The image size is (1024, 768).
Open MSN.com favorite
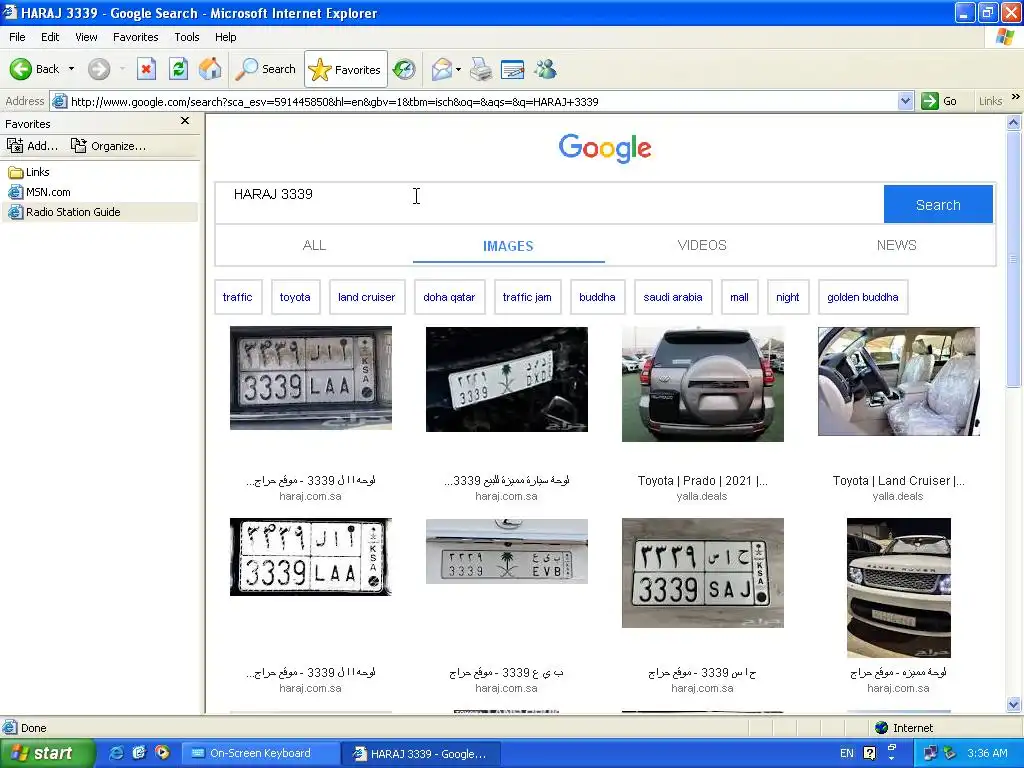point(39,192)
